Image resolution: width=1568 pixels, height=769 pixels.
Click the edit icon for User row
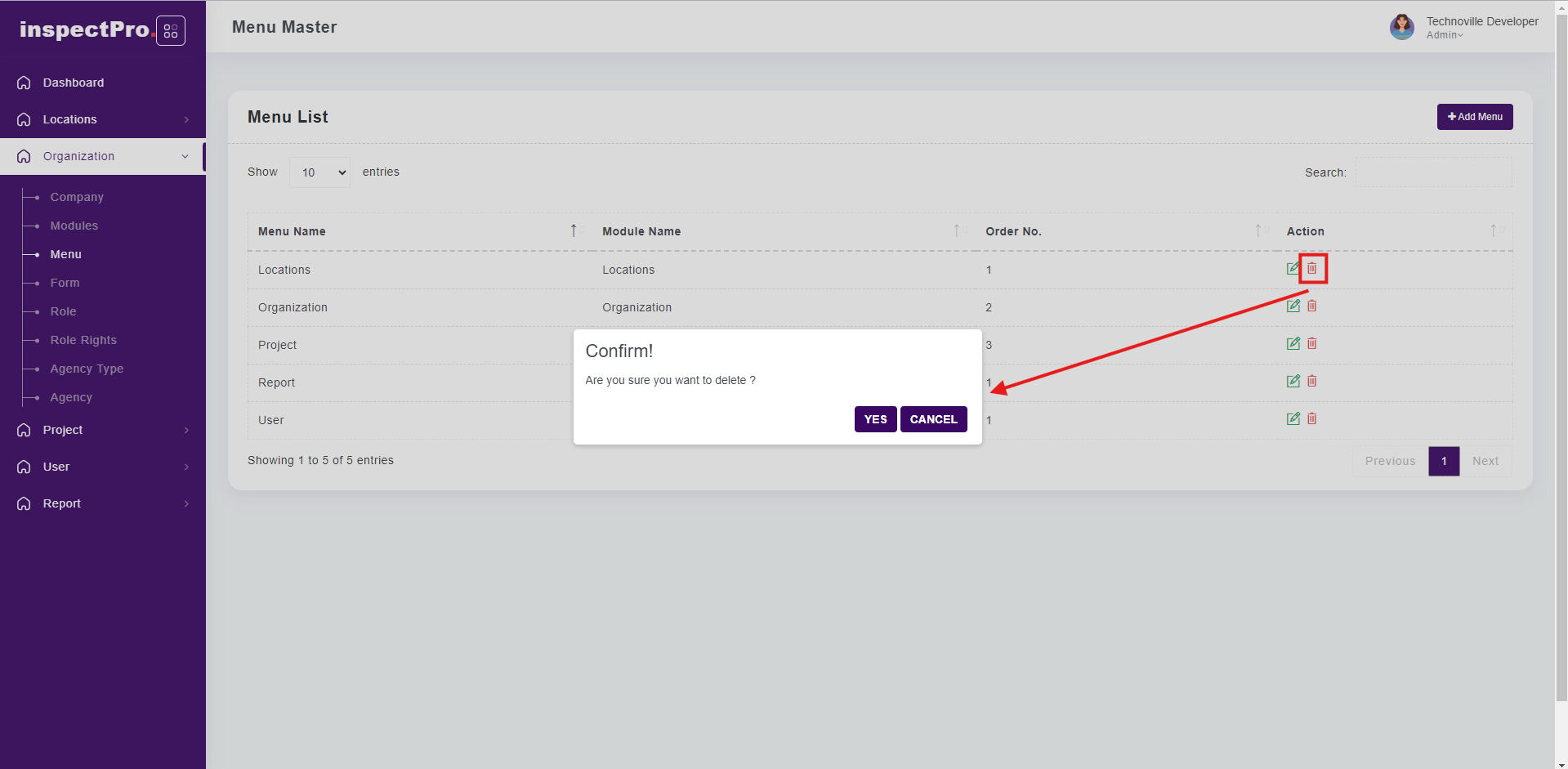(x=1293, y=418)
